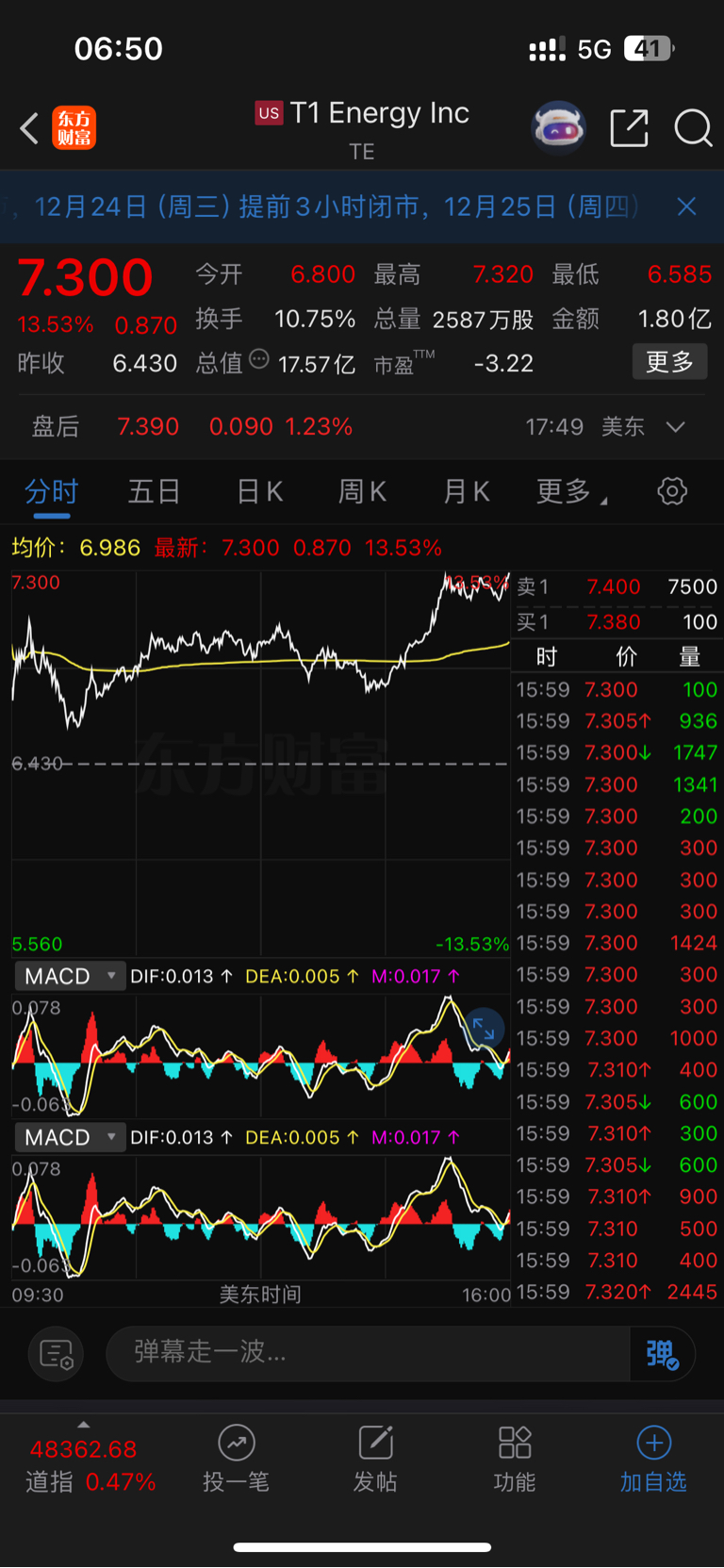Tap the 金额 1.80亿 value
This screenshot has height=1568, width=724.
[675, 320]
